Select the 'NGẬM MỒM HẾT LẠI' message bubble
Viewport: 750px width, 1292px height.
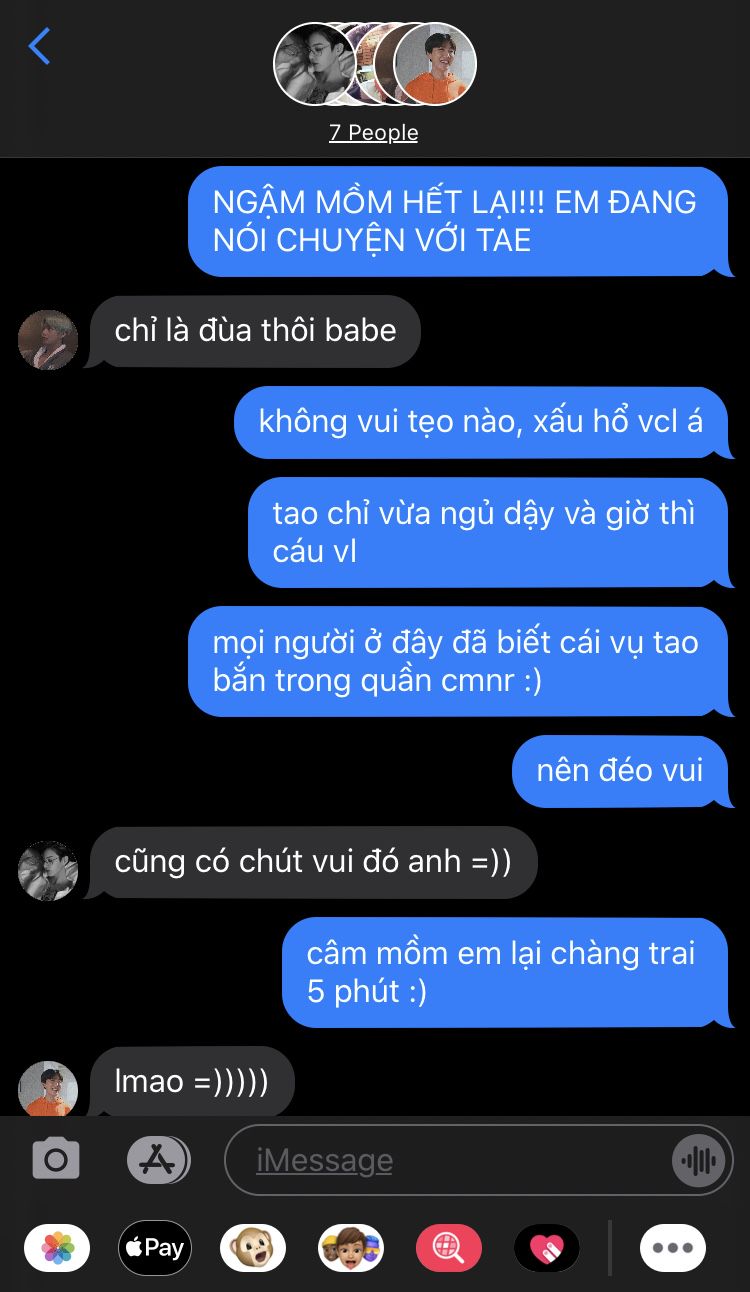458,221
